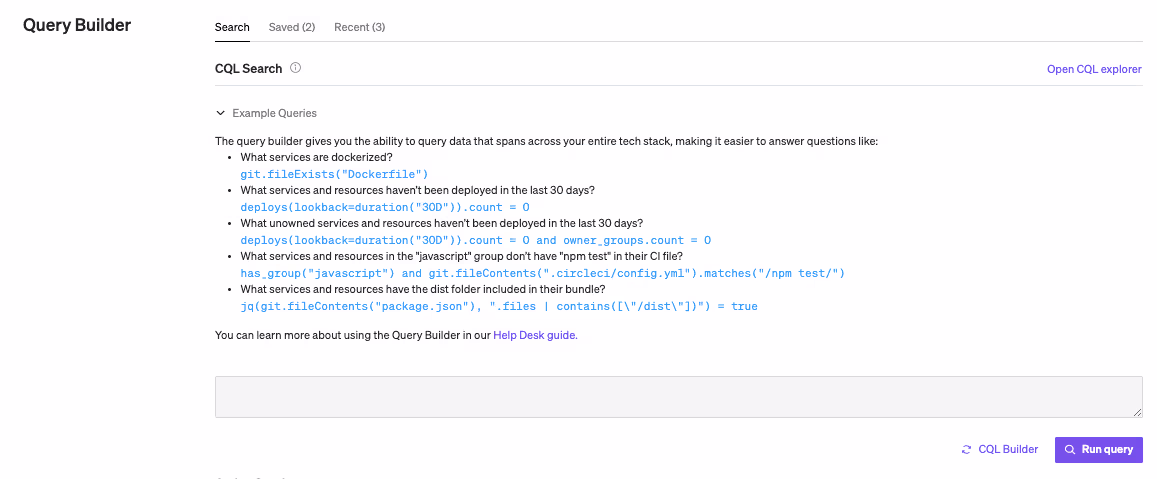The image size is (1157, 479).
Task: Collapse the Example Queries chevron
Action: pyautogui.click(x=221, y=114)
